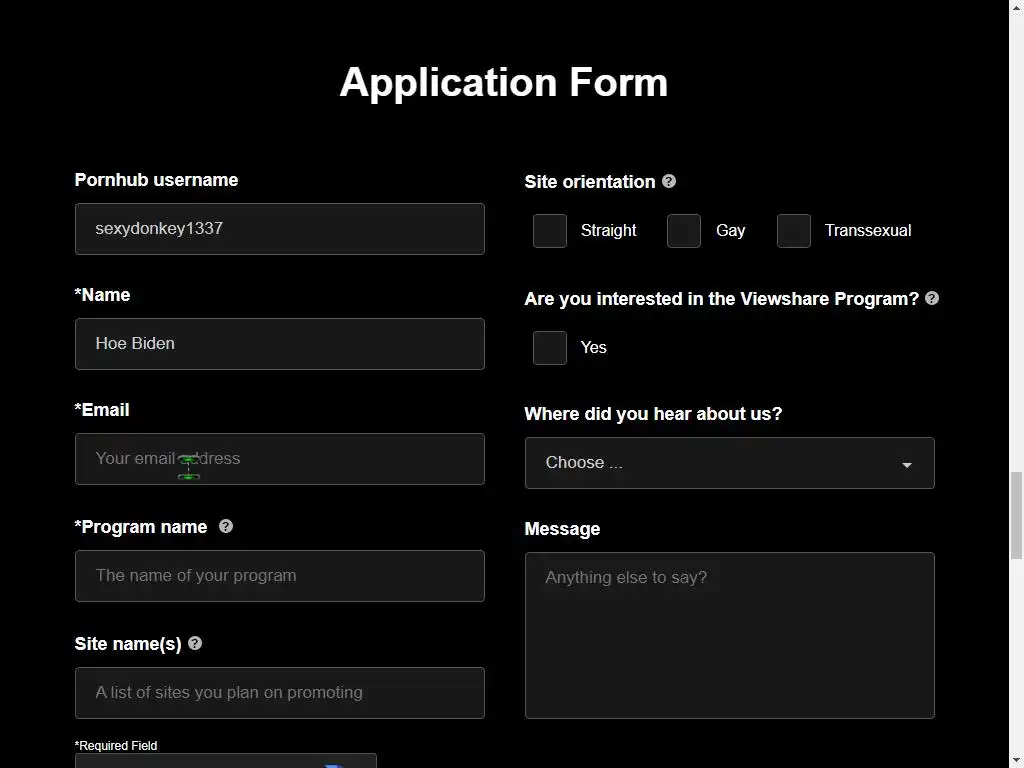Click the Site name(s) input box
The image size is (1024, 768).
tap(279, 693)
